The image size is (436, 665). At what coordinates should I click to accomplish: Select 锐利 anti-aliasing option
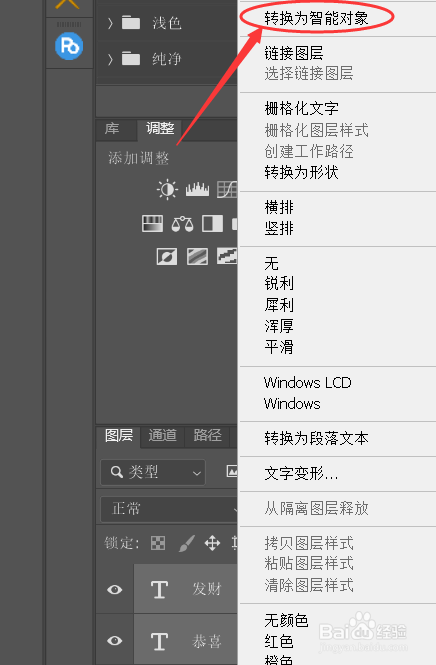coord(279,283)
